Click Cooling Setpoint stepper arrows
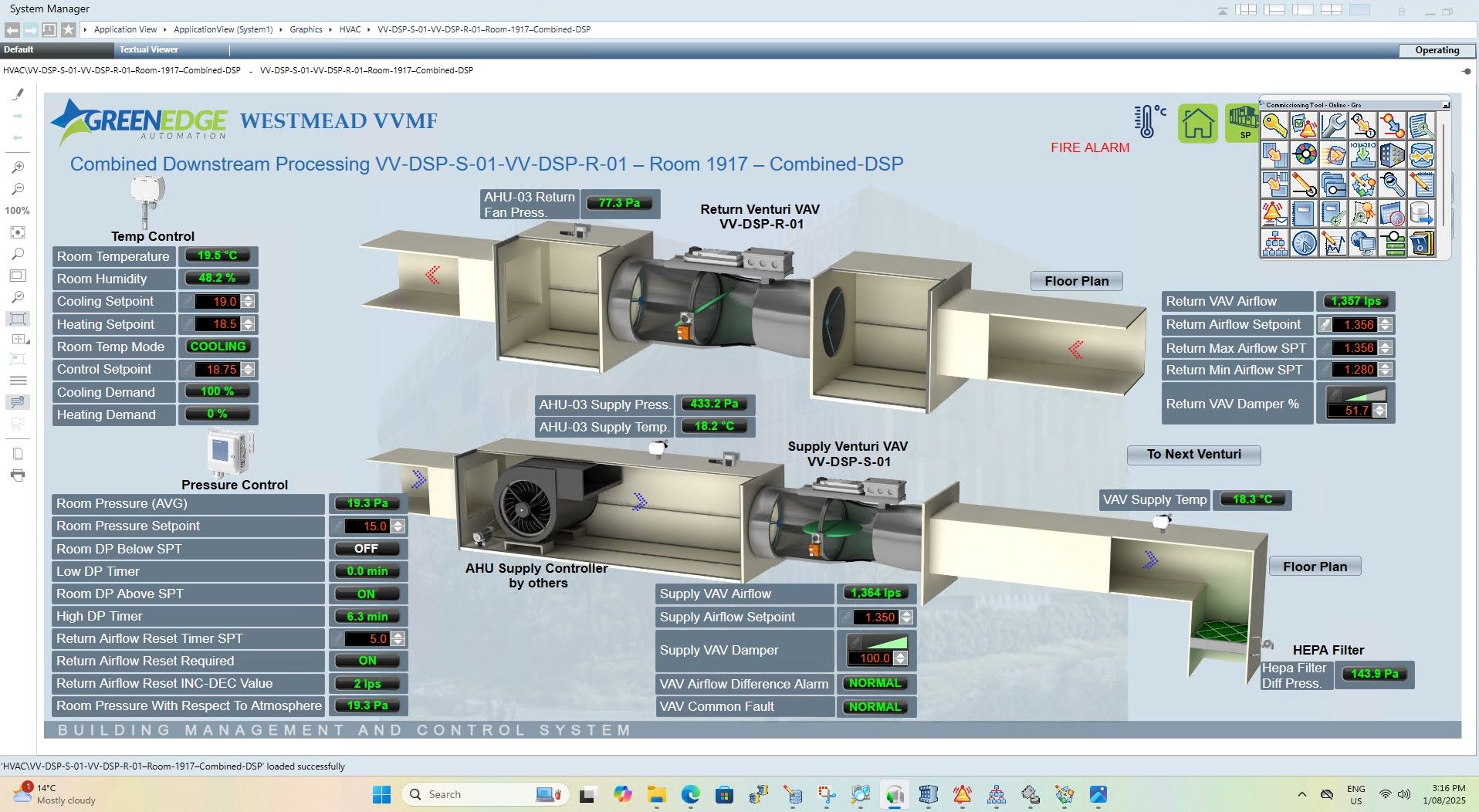 coord(248,302)
